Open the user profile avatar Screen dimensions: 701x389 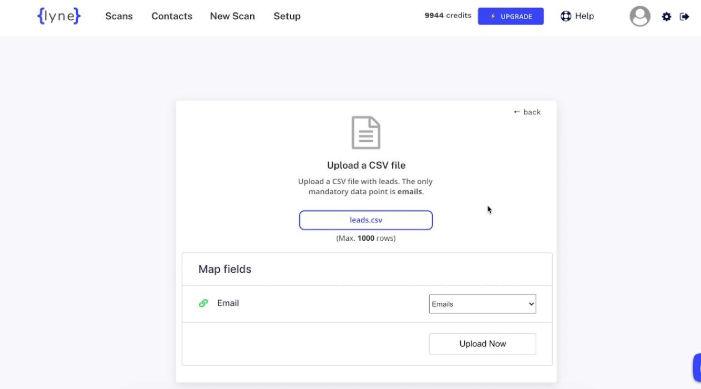pos(640,16)
